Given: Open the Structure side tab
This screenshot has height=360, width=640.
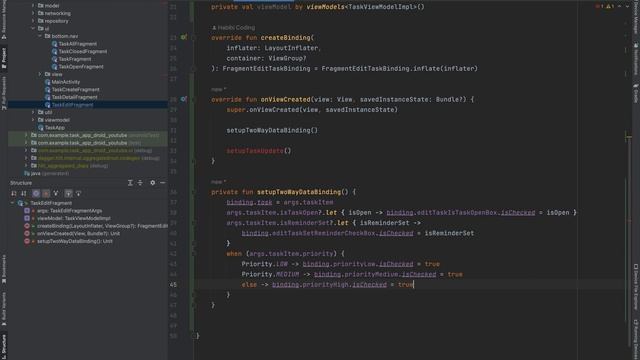Looking at the screenshot, I should pyautogui.click(x=4, y=346).
